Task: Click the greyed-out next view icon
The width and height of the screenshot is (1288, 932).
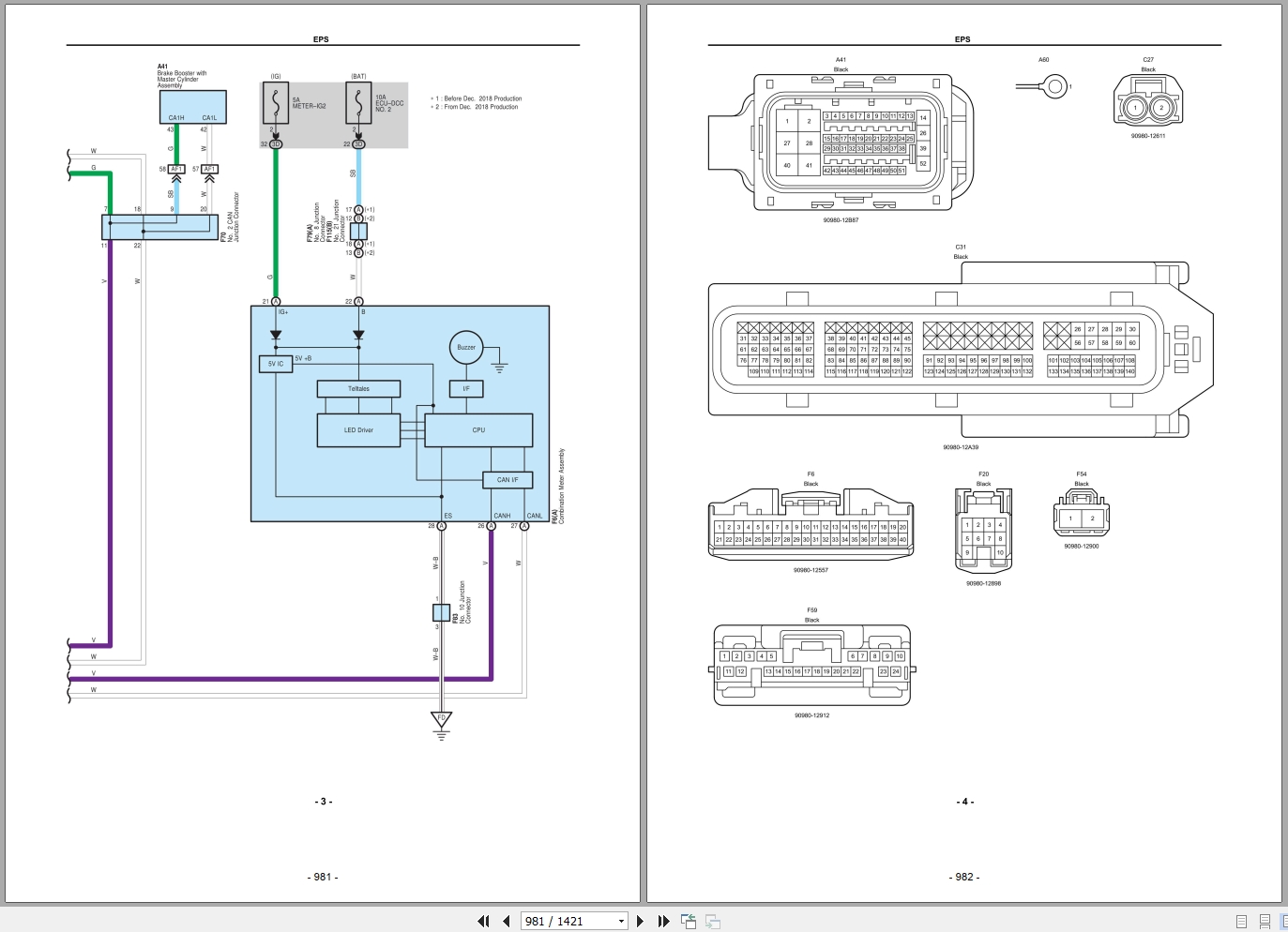Action: (713, 921)
